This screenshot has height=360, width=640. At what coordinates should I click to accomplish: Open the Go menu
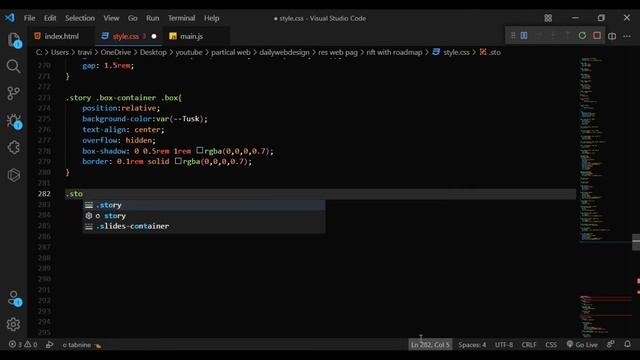click(133, 18)
